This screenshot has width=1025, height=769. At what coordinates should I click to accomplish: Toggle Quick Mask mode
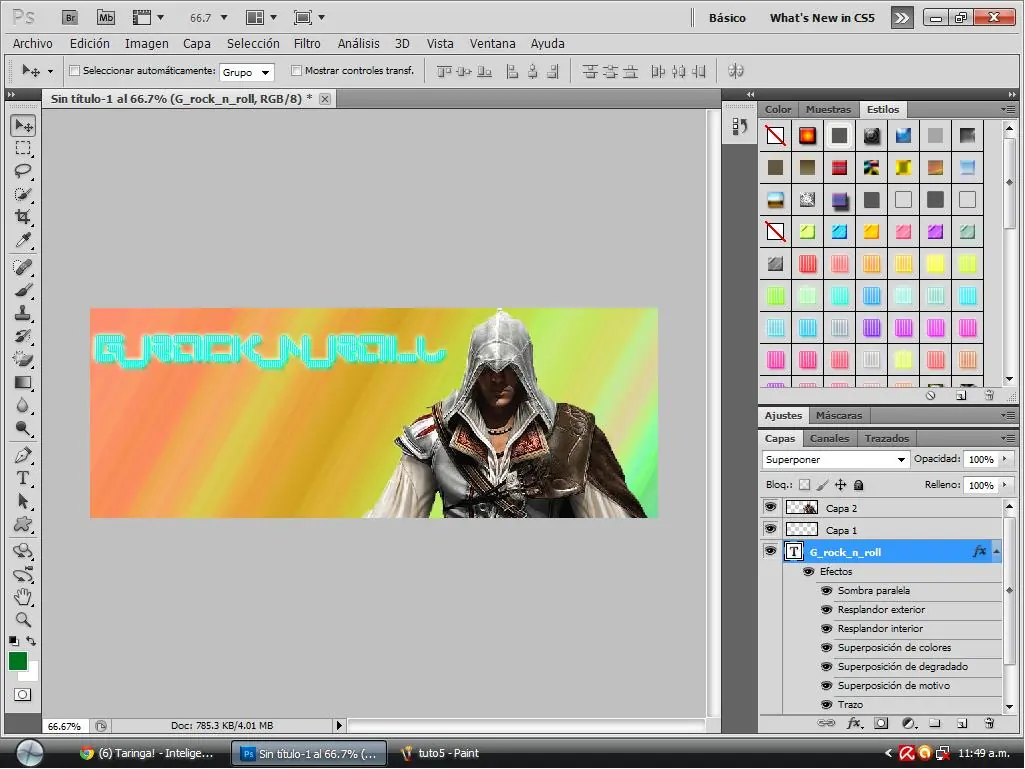click(23, 694)
